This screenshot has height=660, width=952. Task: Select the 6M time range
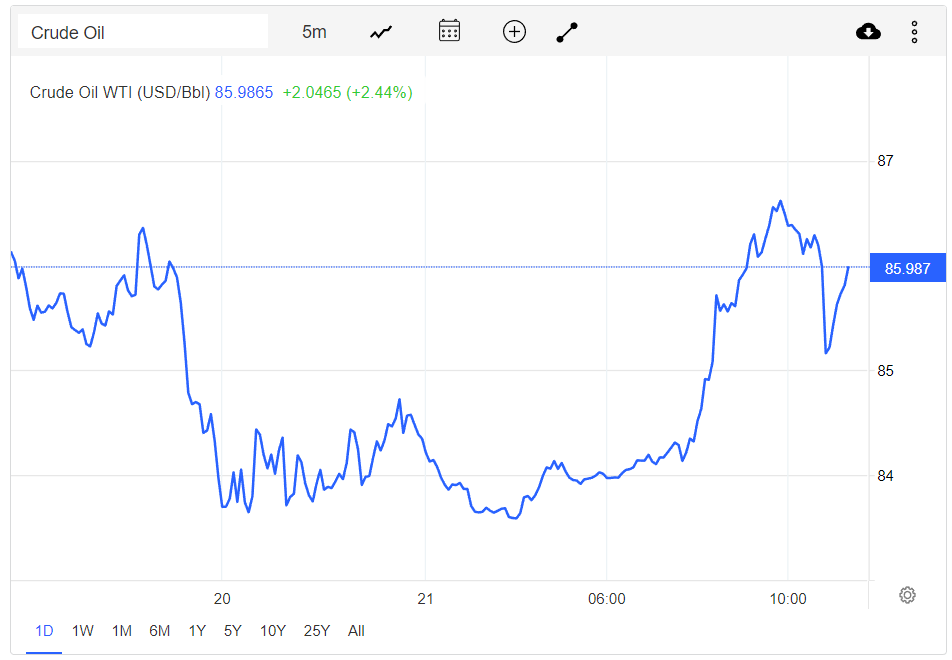click(x=160, y=631)
